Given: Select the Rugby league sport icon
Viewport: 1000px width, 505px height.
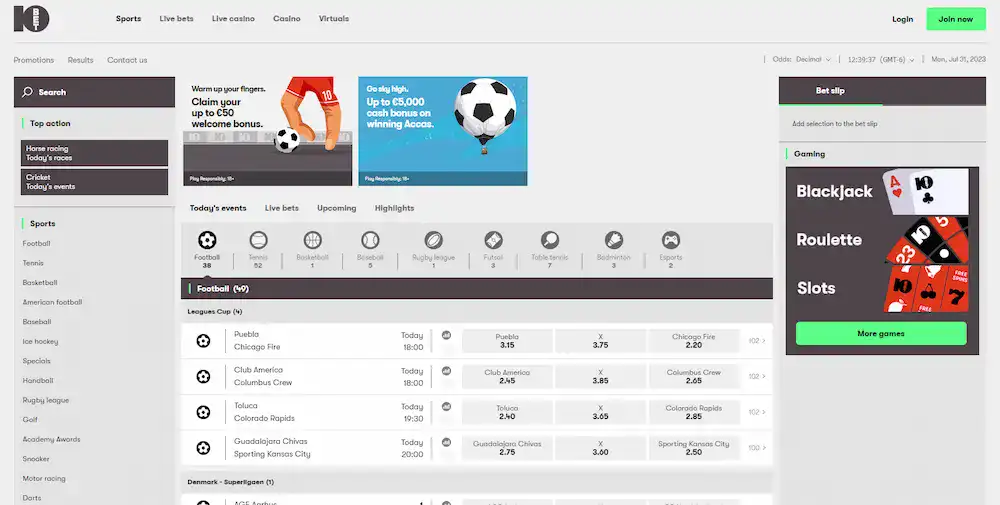Looking at the screenshot, I should click(x=434, y=240).
